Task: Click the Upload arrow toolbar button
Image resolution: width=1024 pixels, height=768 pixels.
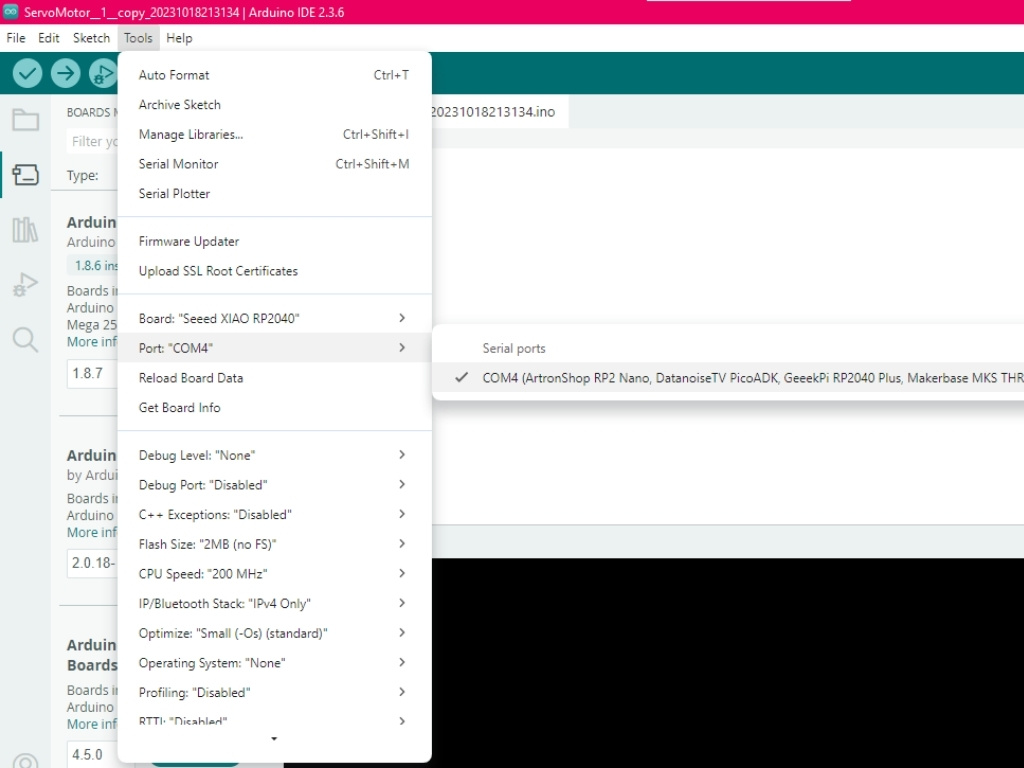Action: [x=65, y=73]
